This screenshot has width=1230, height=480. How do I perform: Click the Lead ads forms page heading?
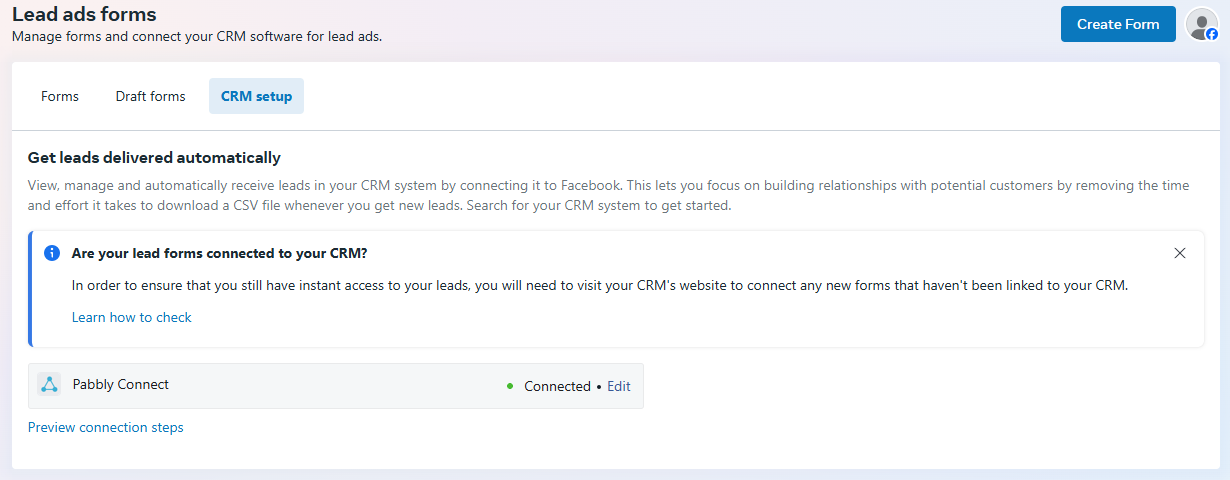pos(84,14)
